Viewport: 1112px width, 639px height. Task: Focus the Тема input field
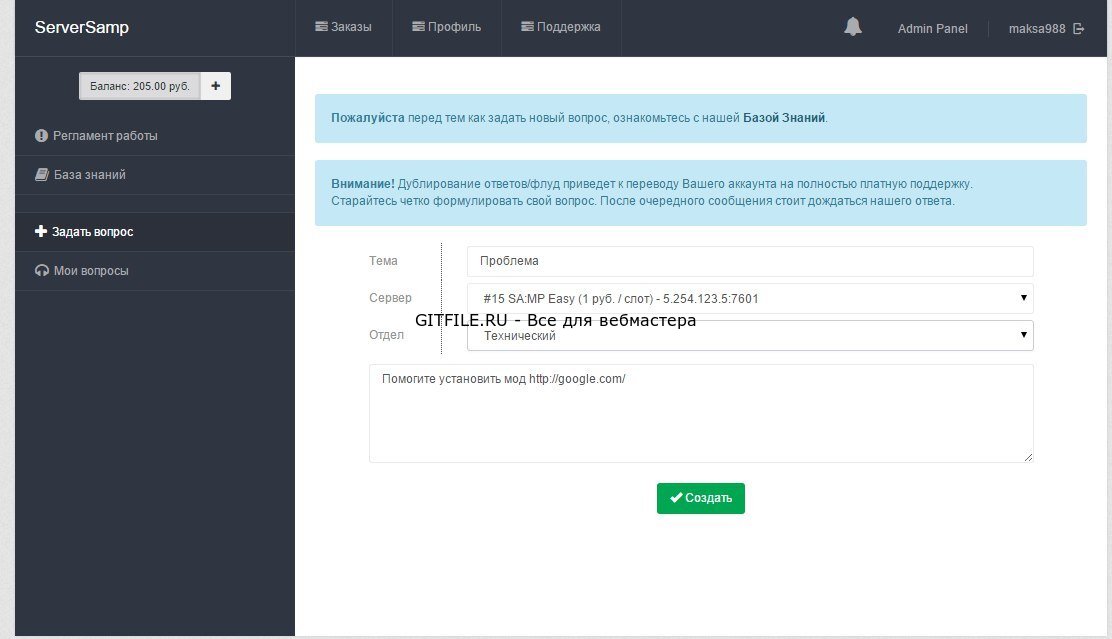750,261
